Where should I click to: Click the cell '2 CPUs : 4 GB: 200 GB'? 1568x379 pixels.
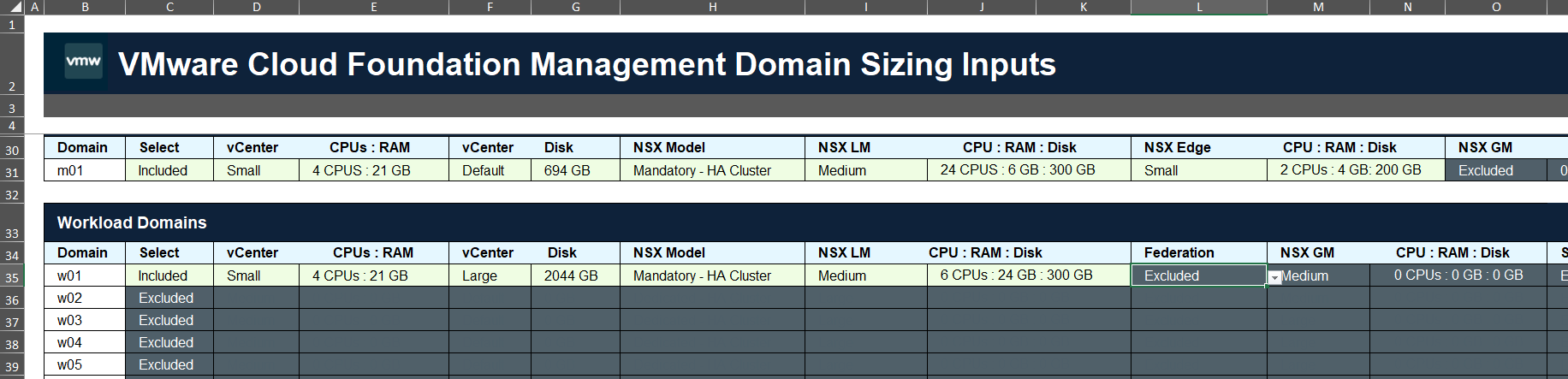pyautogui.click(x=1356, y=169)
